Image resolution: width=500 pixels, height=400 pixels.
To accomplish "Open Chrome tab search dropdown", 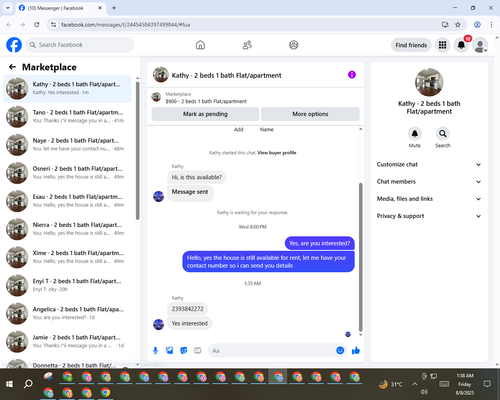I will 8,8.
